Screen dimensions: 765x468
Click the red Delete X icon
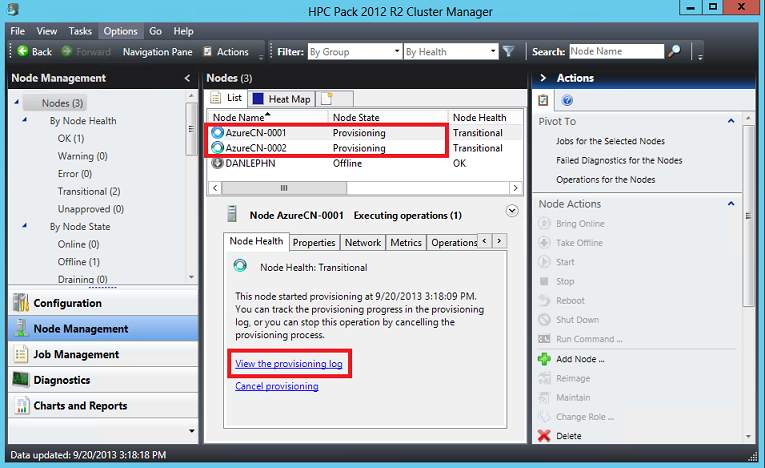pyautogui.click(x=544, y=436)
